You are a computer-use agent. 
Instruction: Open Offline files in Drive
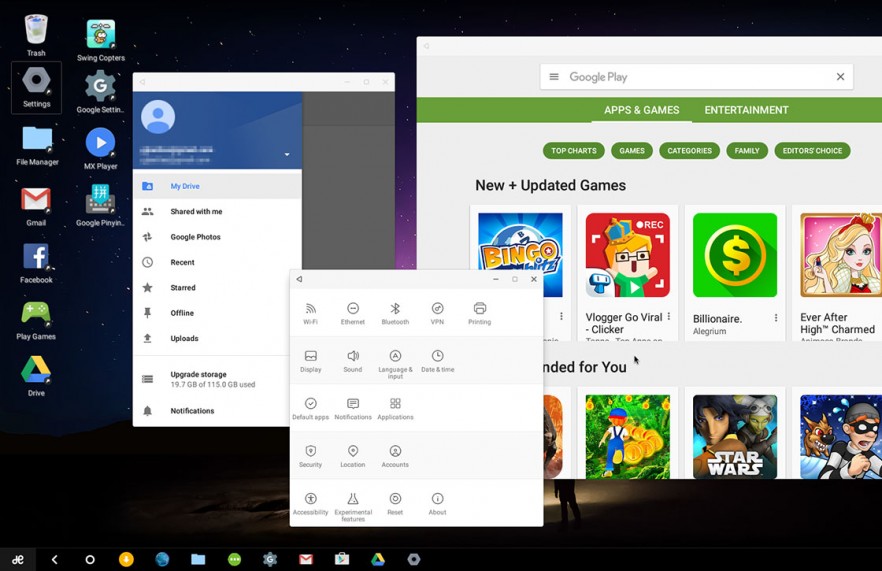(212, 313)
